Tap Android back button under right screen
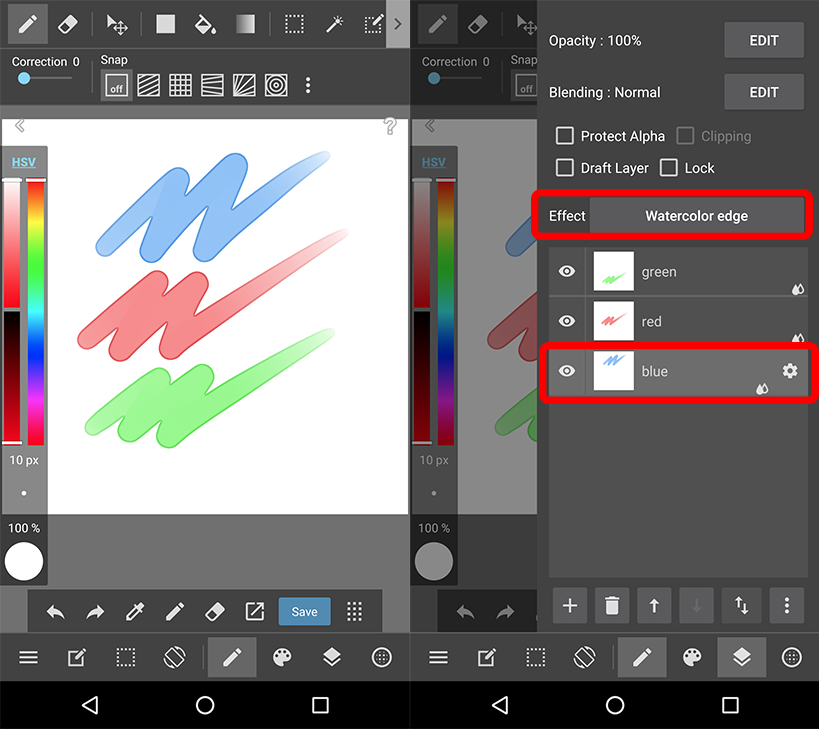The height and width of the screenshot is (729, 819). pyautogui.click(x=500, y=706)
